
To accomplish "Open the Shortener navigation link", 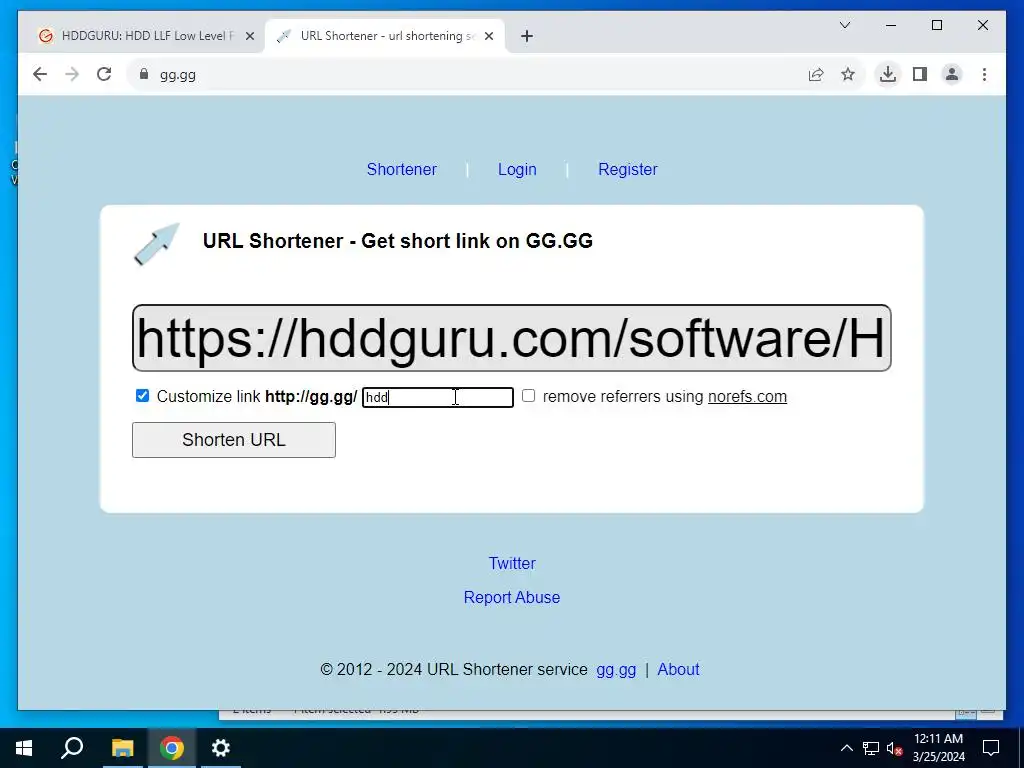I will pyautogui.click(x=402, y=169).
